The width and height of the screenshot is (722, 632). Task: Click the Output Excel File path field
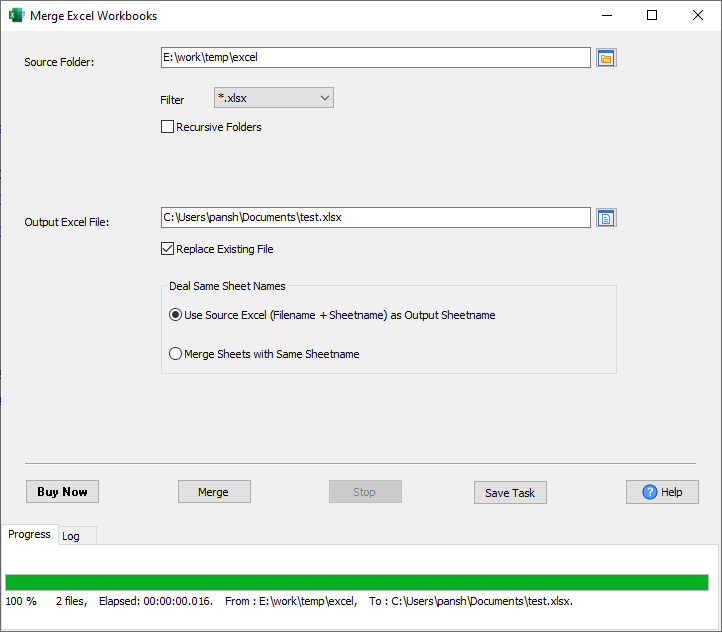click(x=375, y=217)
